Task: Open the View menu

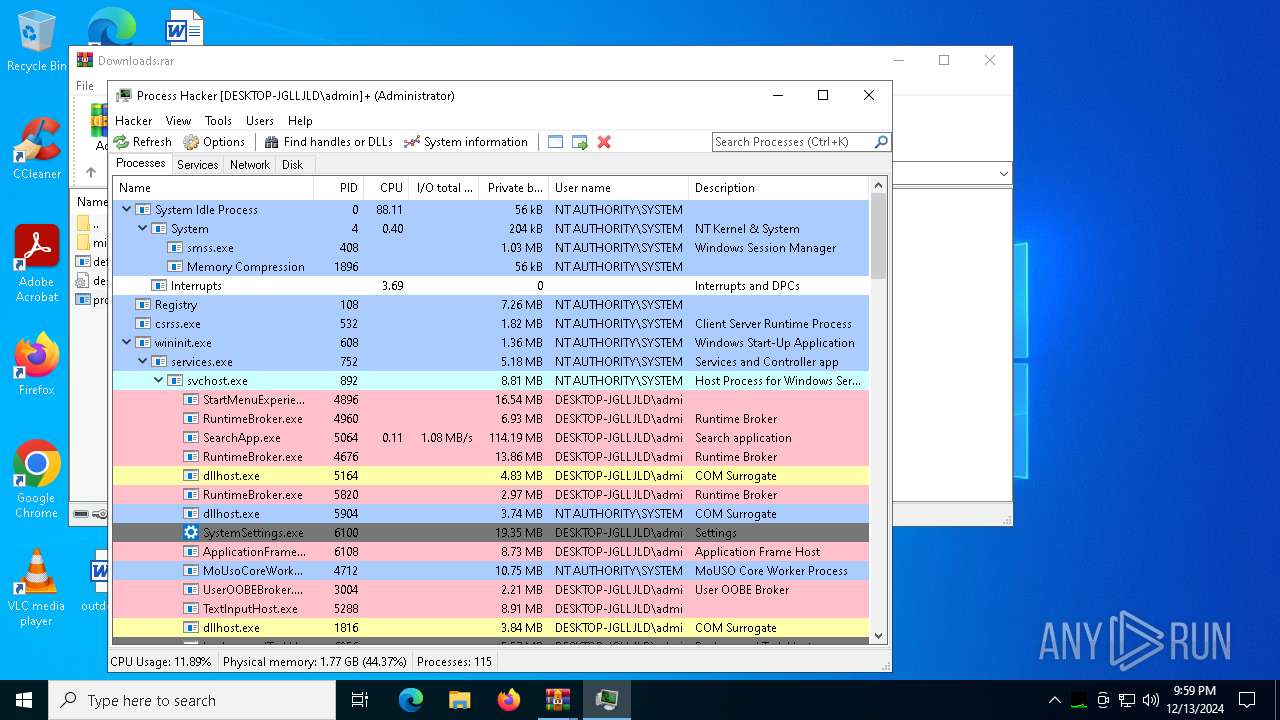Action: [178, 121]
